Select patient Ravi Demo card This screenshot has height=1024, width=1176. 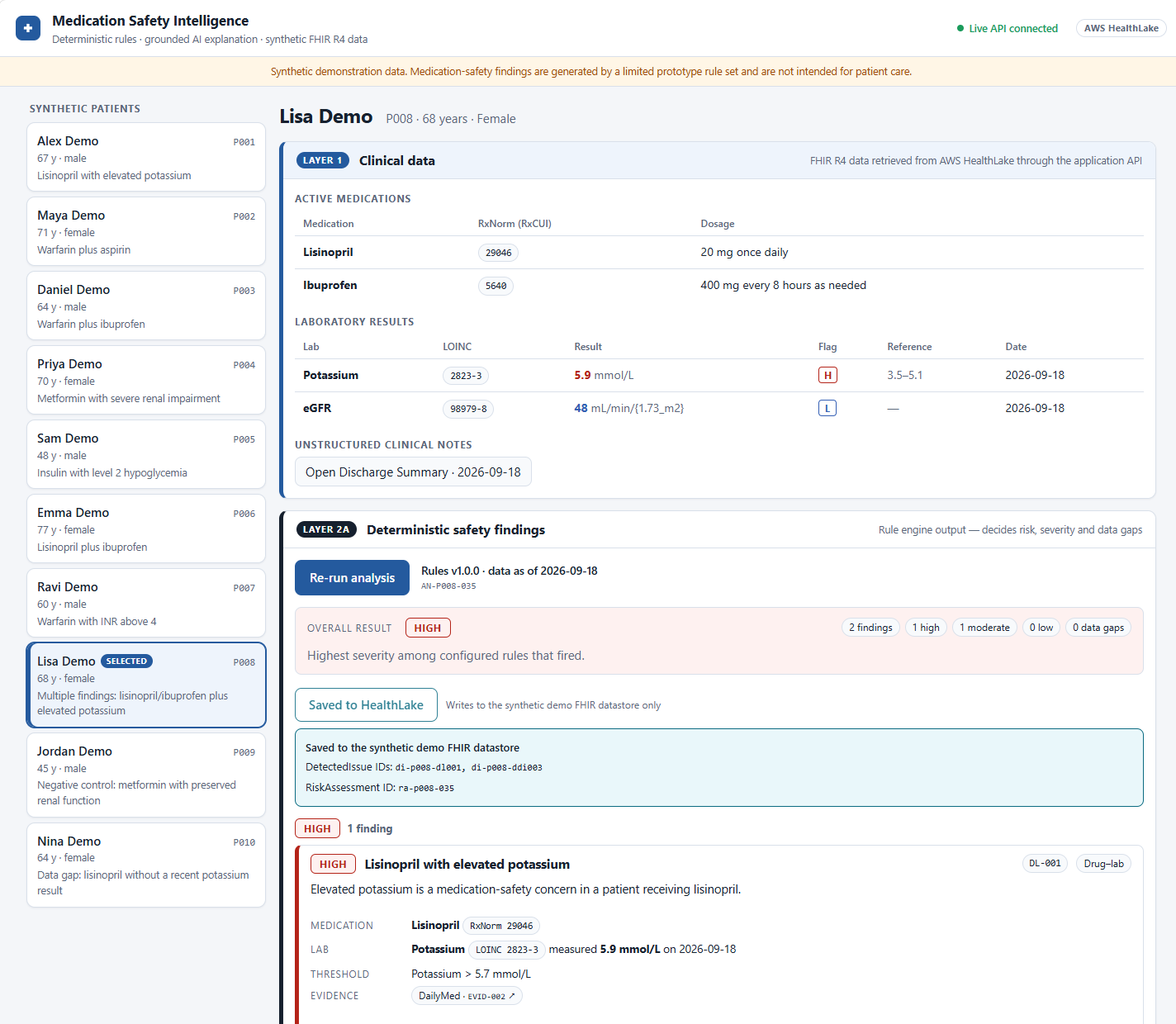point(146,603)
